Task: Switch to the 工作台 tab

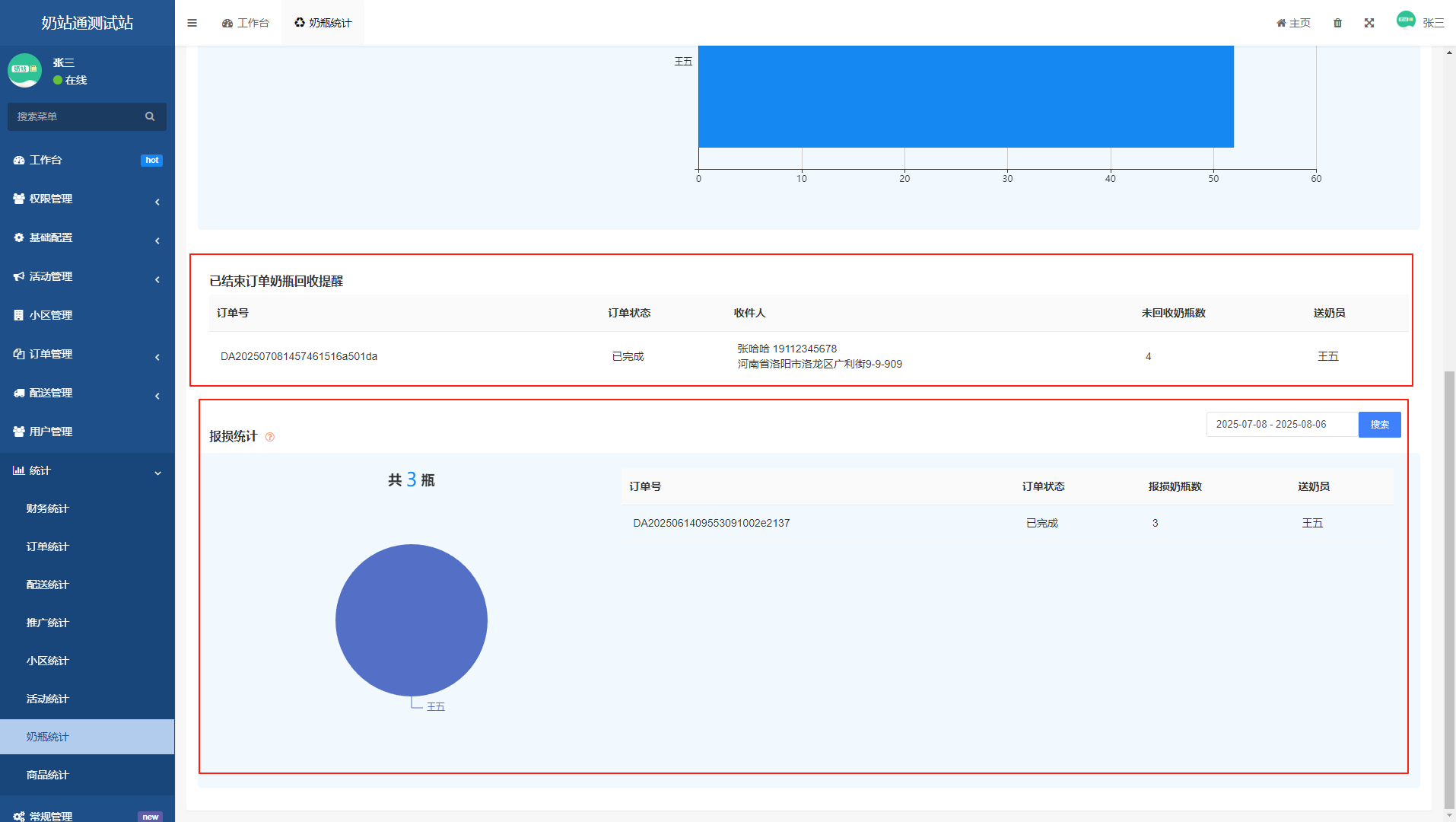Action: (246, 23)
